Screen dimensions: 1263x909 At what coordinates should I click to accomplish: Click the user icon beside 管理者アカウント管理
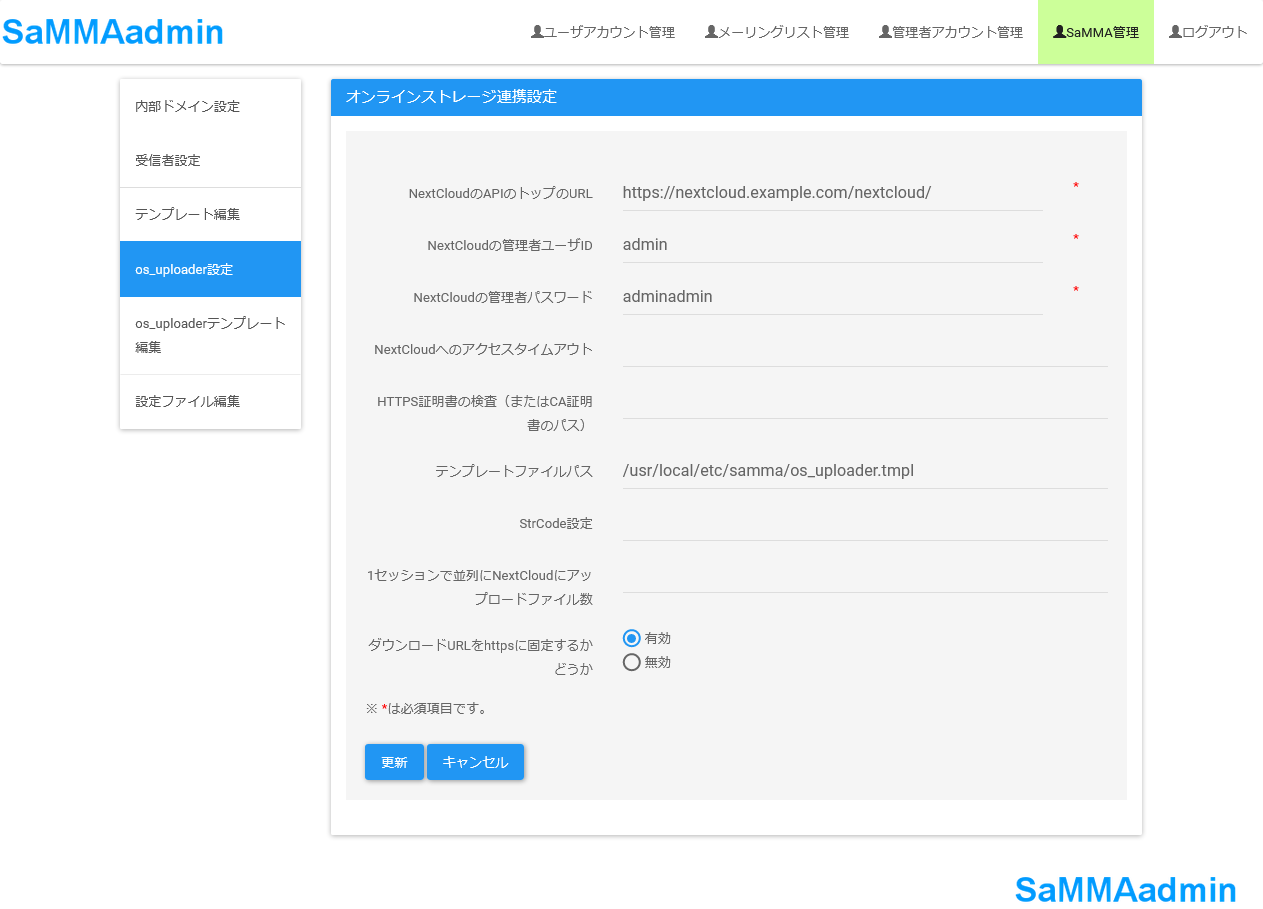click(x=885, y=32)
